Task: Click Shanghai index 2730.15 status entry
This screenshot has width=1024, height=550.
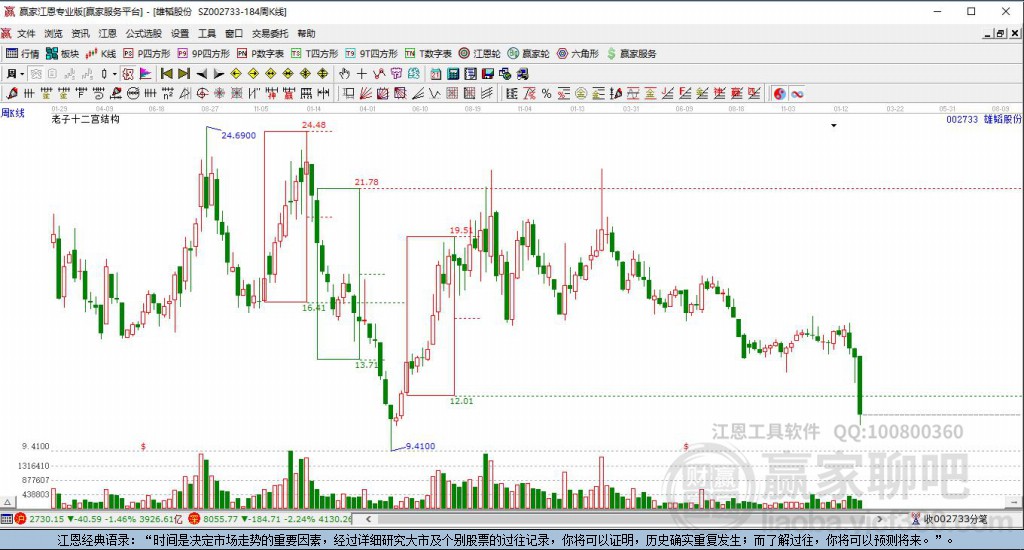Action: pyautogui.click(x=100, y=519)
